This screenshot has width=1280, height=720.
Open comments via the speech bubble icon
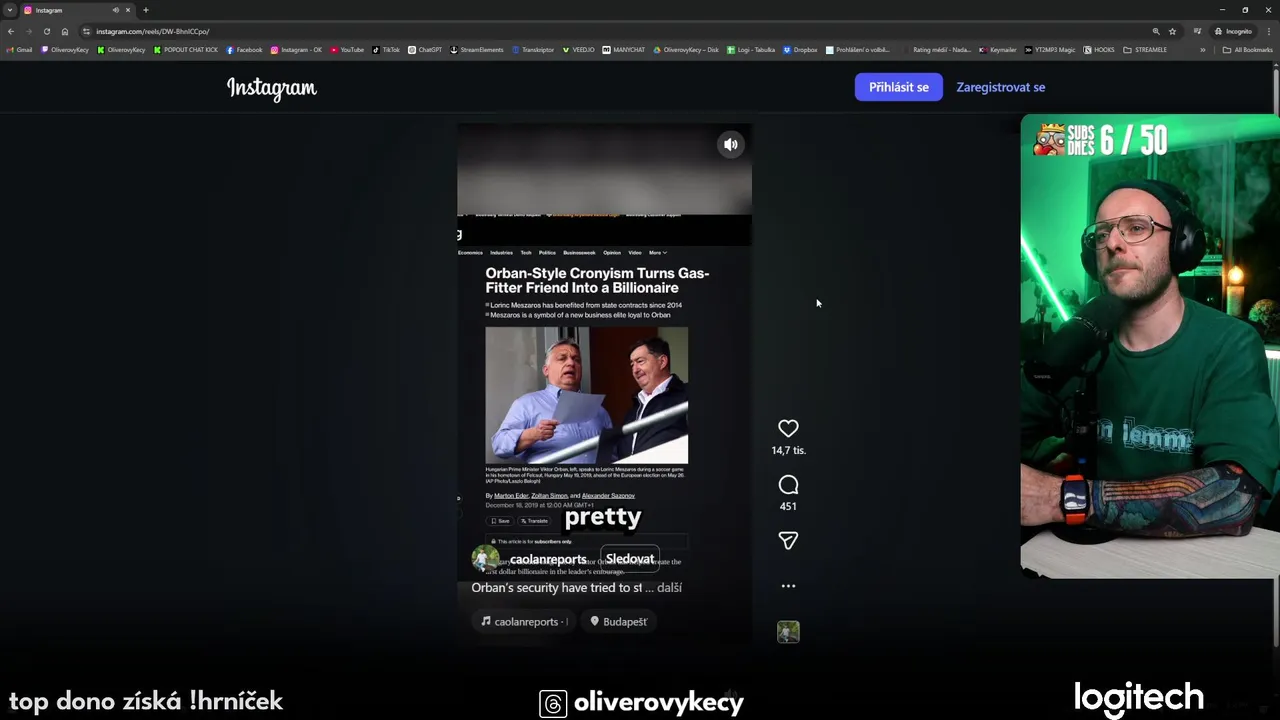click(x=788, y=485)
